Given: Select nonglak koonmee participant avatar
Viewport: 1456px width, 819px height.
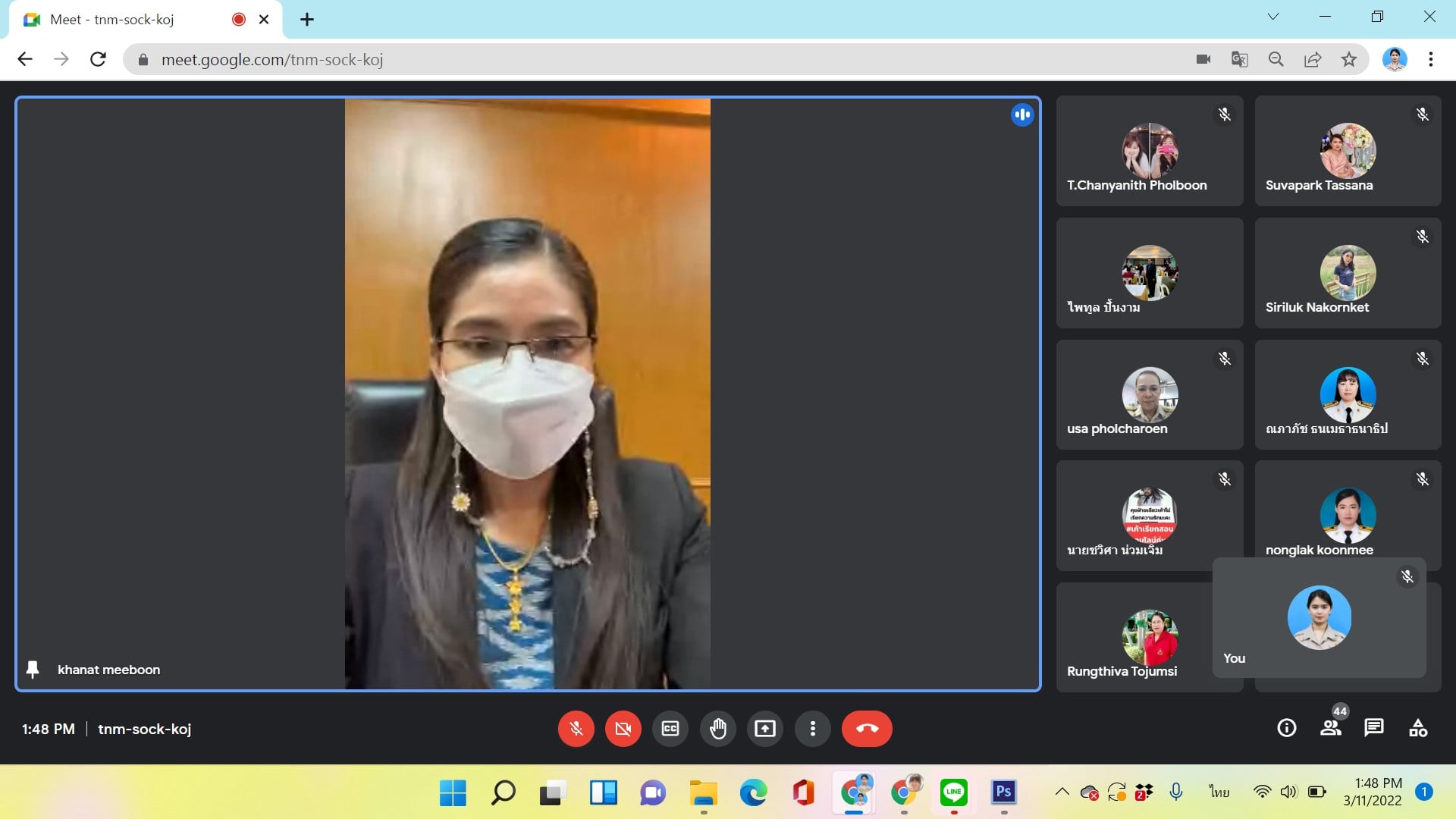Looking at the screenshot, I should (x=1348, y=516).
